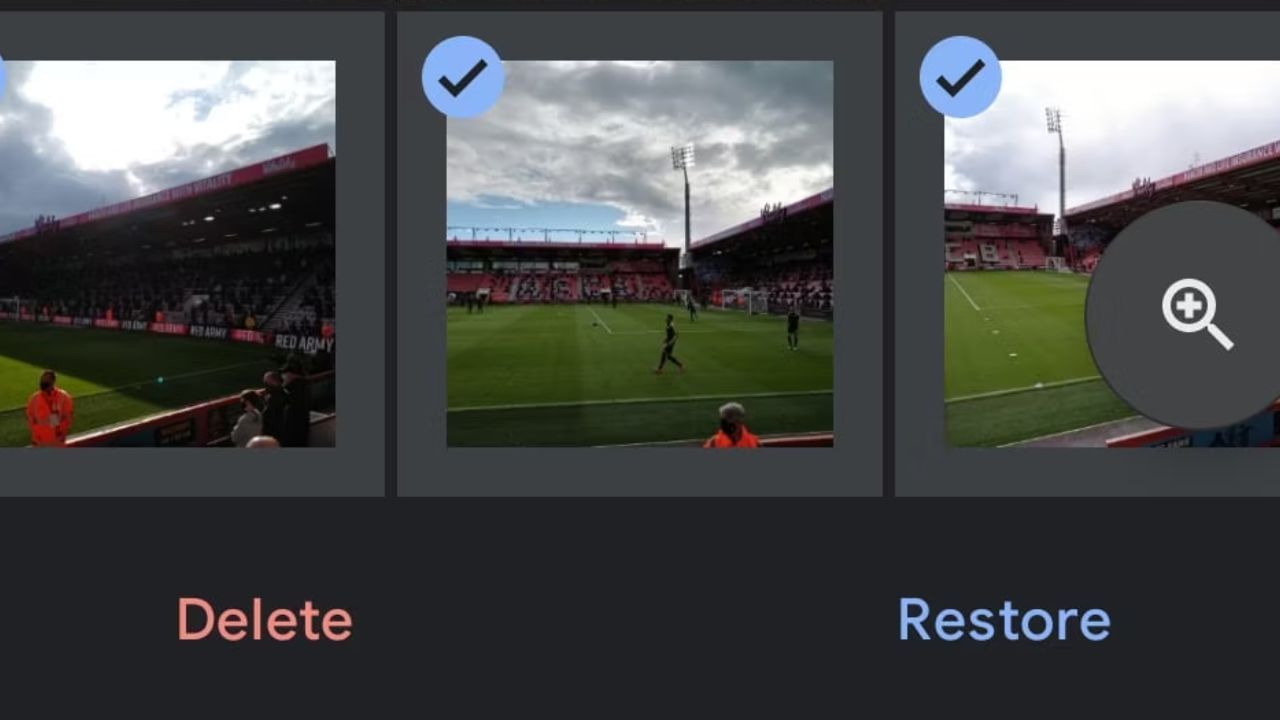Click gray card border around the left photo

click(192, 471)
